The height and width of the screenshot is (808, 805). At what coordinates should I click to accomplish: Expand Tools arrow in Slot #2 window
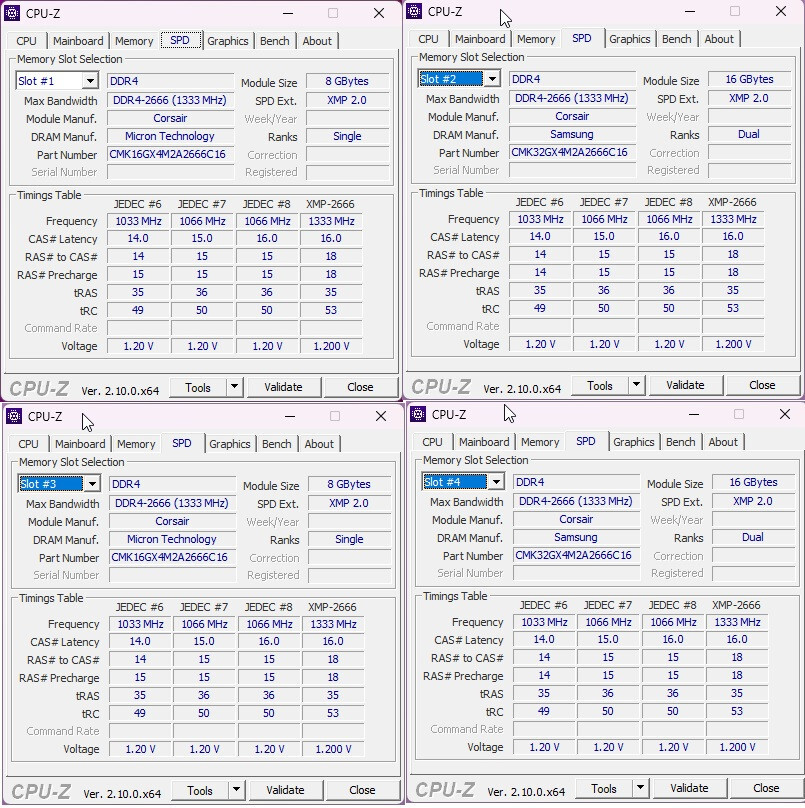(636, 384)
